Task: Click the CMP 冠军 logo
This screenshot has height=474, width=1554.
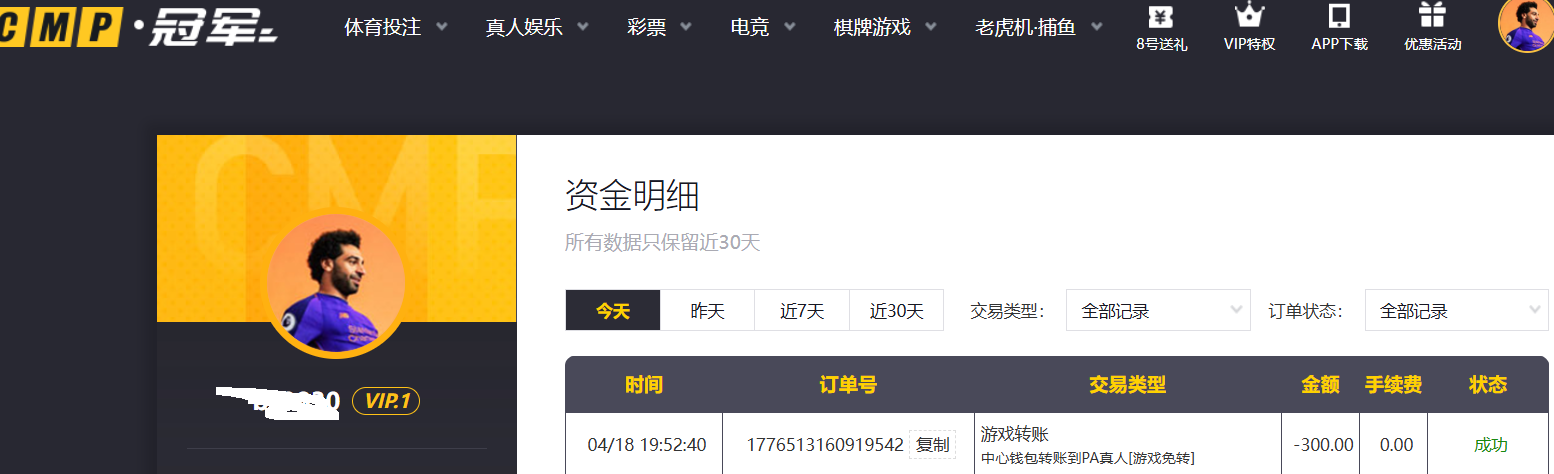Action: (x=138, y=27)
